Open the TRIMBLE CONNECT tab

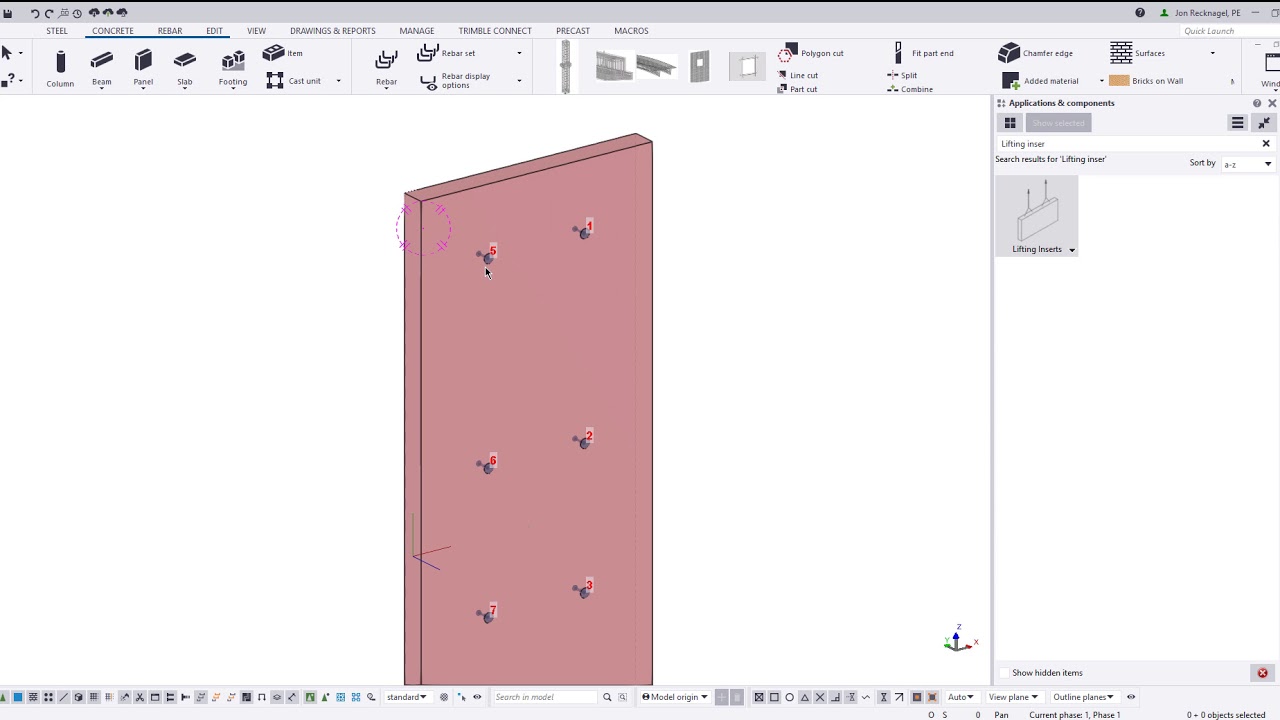(x=495, y=31)
